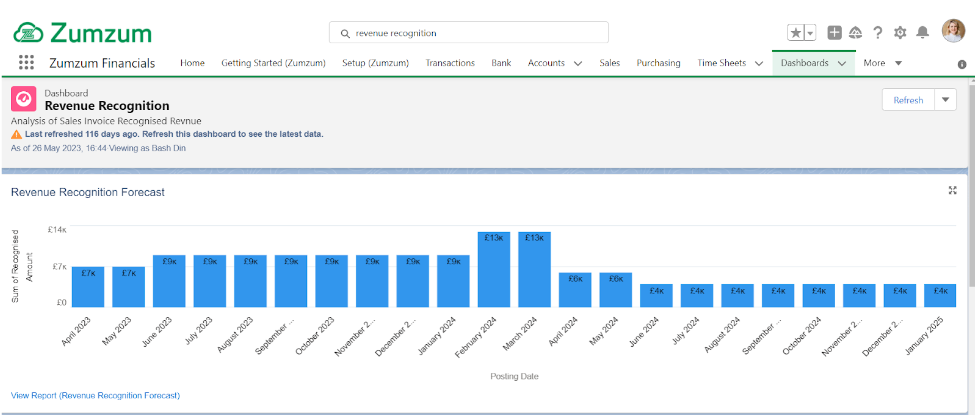The width and height of the screenshot is (975, 415).
Task: Expand the Revenue Recognition Forecast chart
Action: click(952, 190)
